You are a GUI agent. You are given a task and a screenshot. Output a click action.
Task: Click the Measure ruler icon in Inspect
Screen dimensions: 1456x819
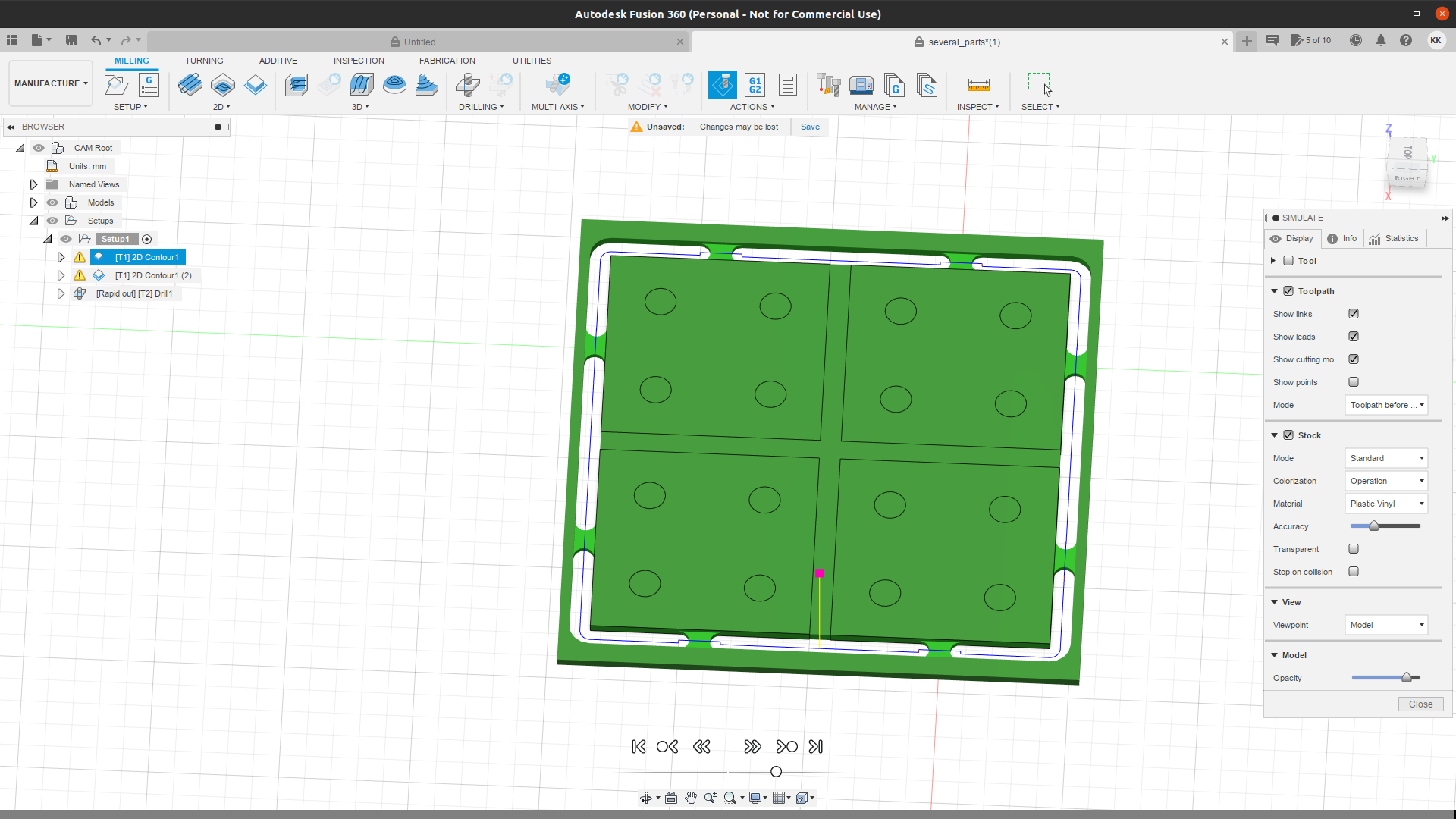tap(978, 85)
